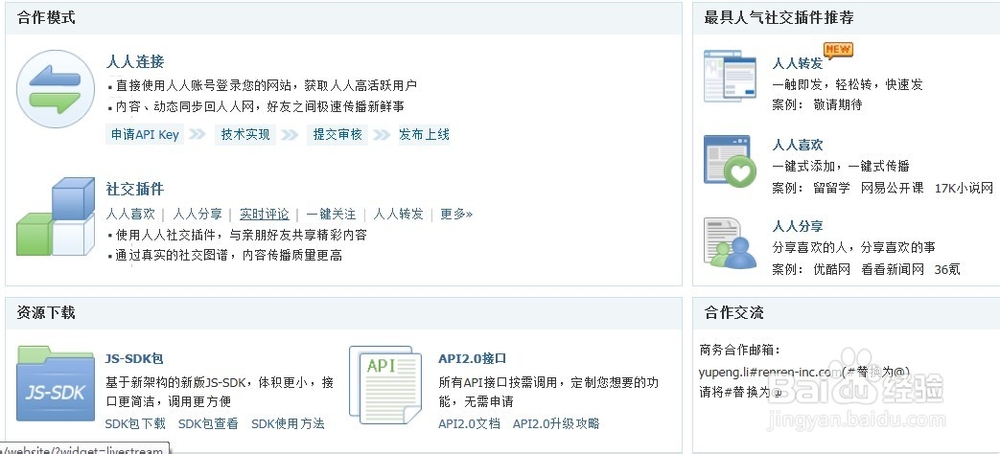This screenshot has height=454, width=1000.
Task: Click the 合作模式 section header
Action: (x=47, y=18)
